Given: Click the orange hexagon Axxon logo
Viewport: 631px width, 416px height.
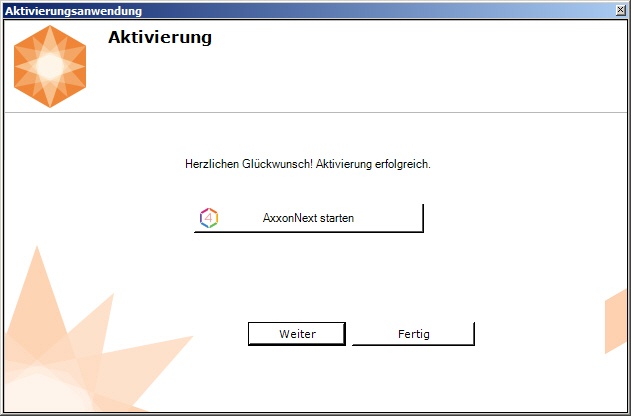Looking at the screenshot, I should [50, 66].
